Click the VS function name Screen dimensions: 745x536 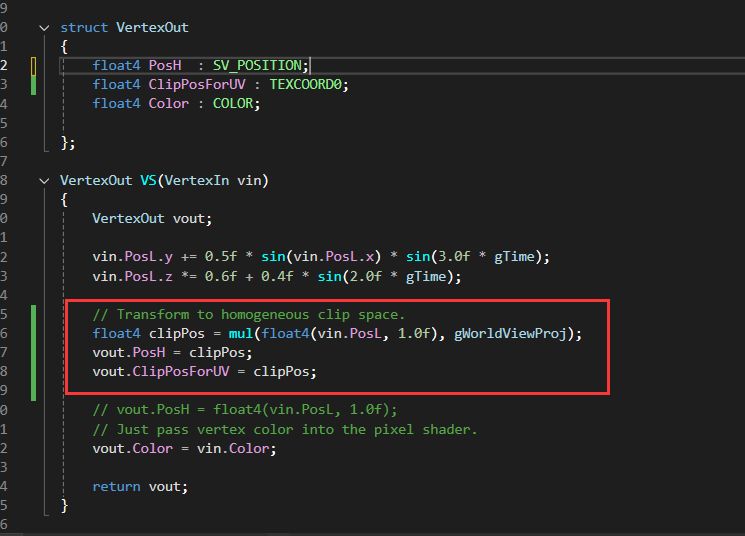coord(148,181)
